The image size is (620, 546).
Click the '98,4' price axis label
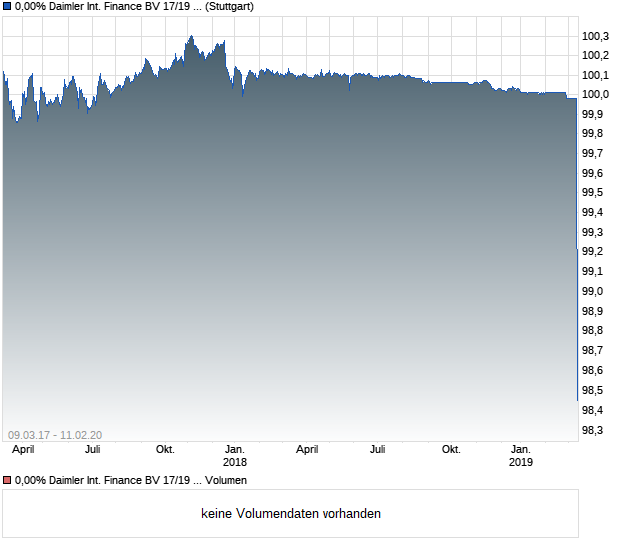592,410
